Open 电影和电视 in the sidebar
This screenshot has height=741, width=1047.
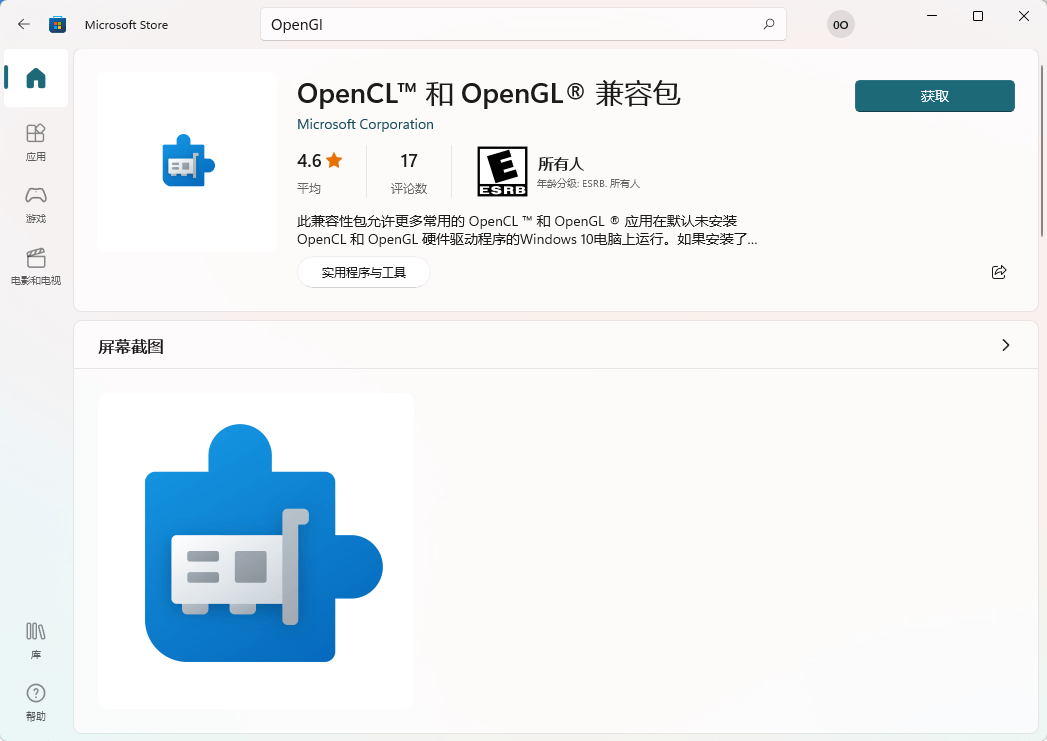[x=35, y=268]
